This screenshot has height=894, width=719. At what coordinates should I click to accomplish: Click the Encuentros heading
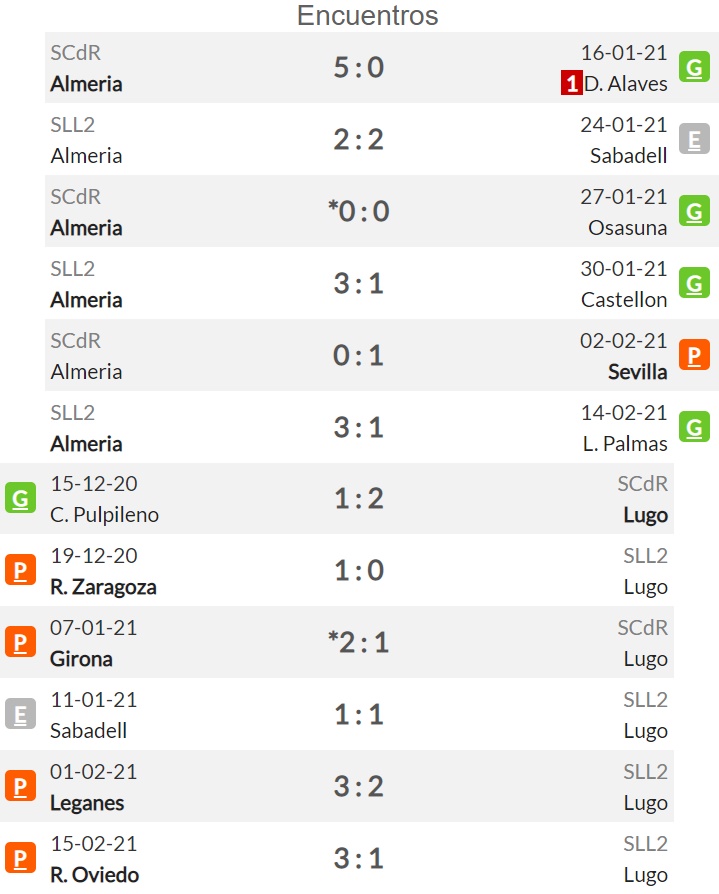point(368,15)
